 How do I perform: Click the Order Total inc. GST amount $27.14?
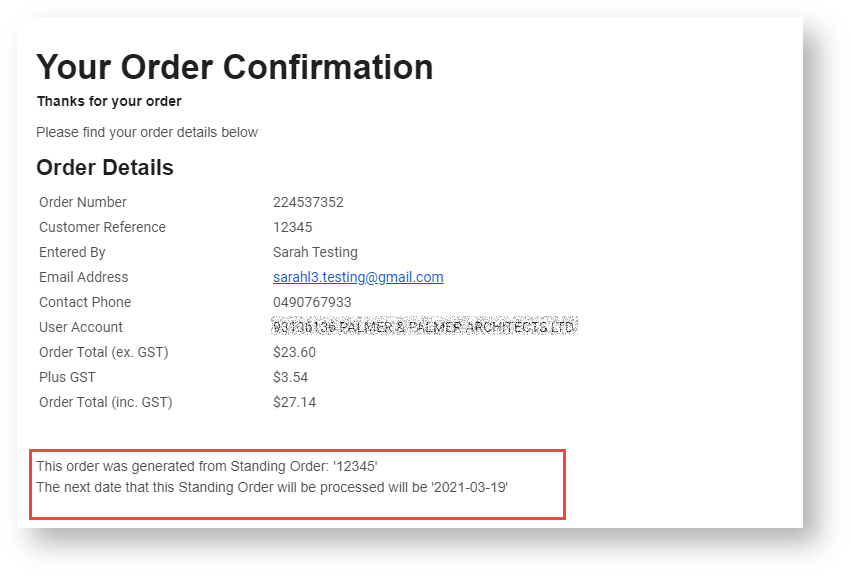(294, 402)
